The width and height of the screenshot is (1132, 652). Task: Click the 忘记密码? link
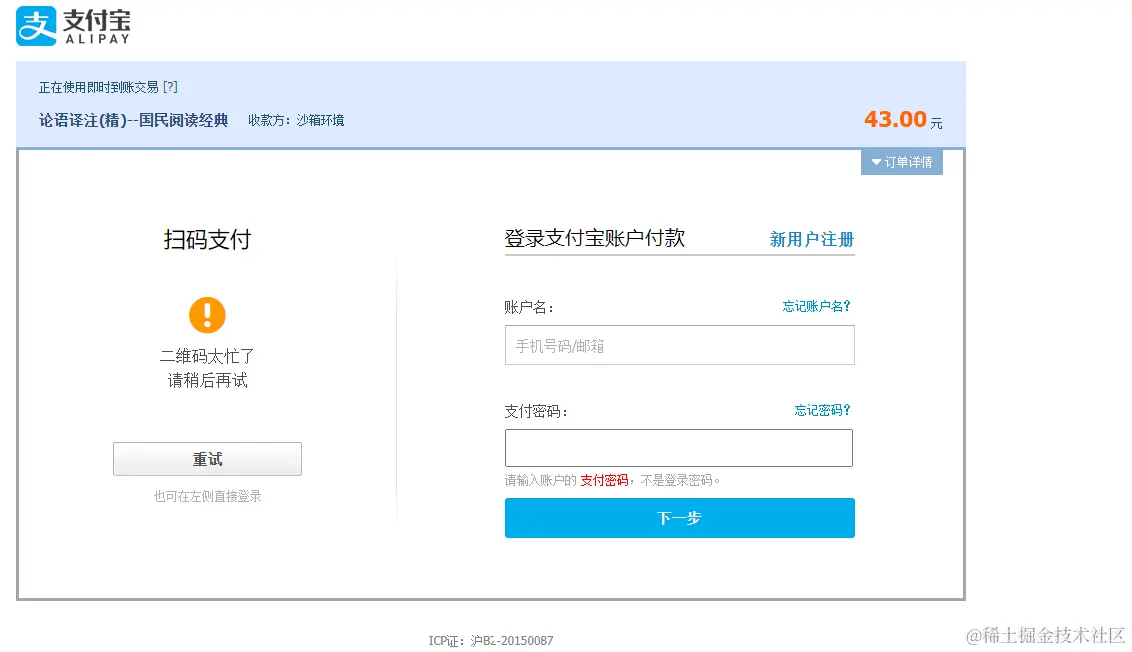tap(822, 410)
